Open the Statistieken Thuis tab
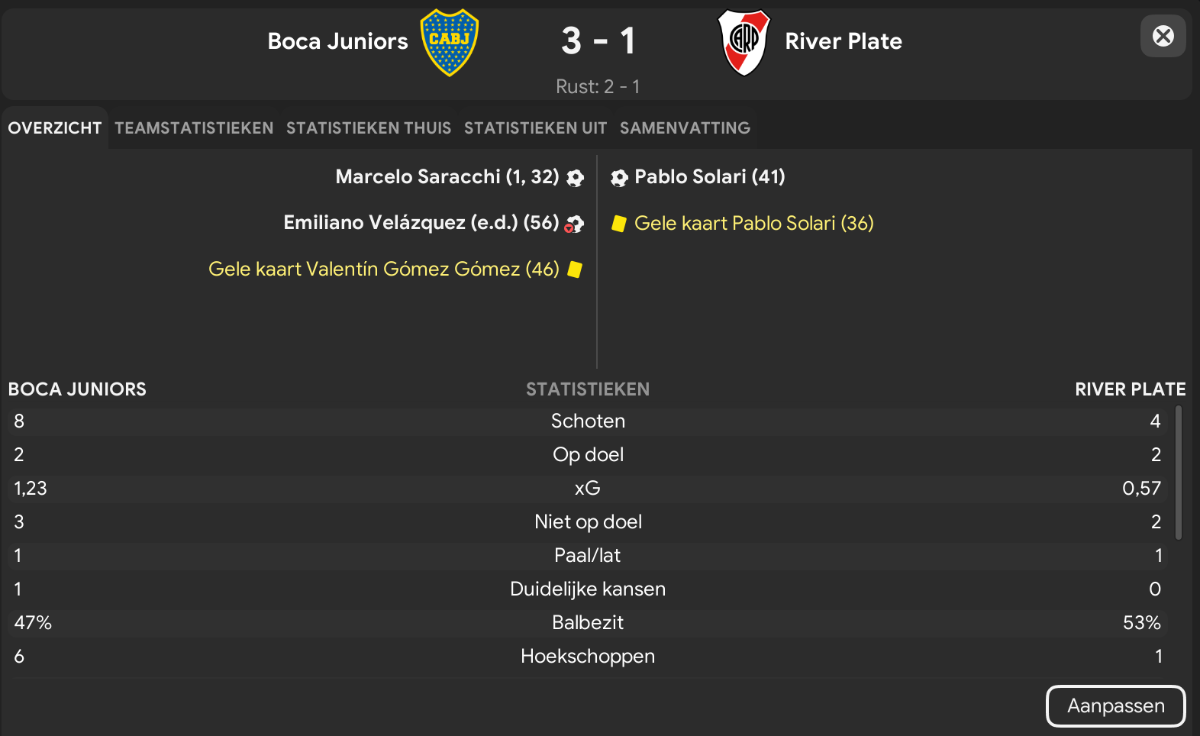The width and height of the screenshot is (1200, 736). [x=369, y=128]
